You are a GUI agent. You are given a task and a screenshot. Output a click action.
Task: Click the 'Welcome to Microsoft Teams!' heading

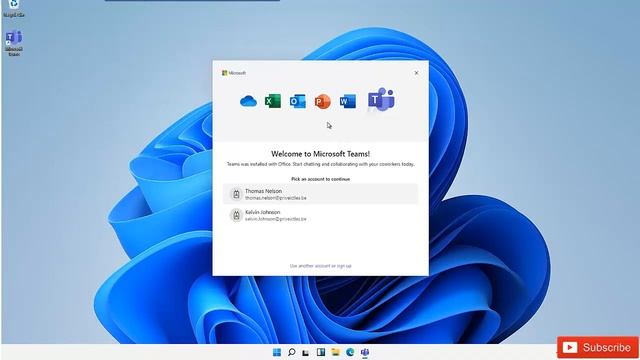[320, 154]
